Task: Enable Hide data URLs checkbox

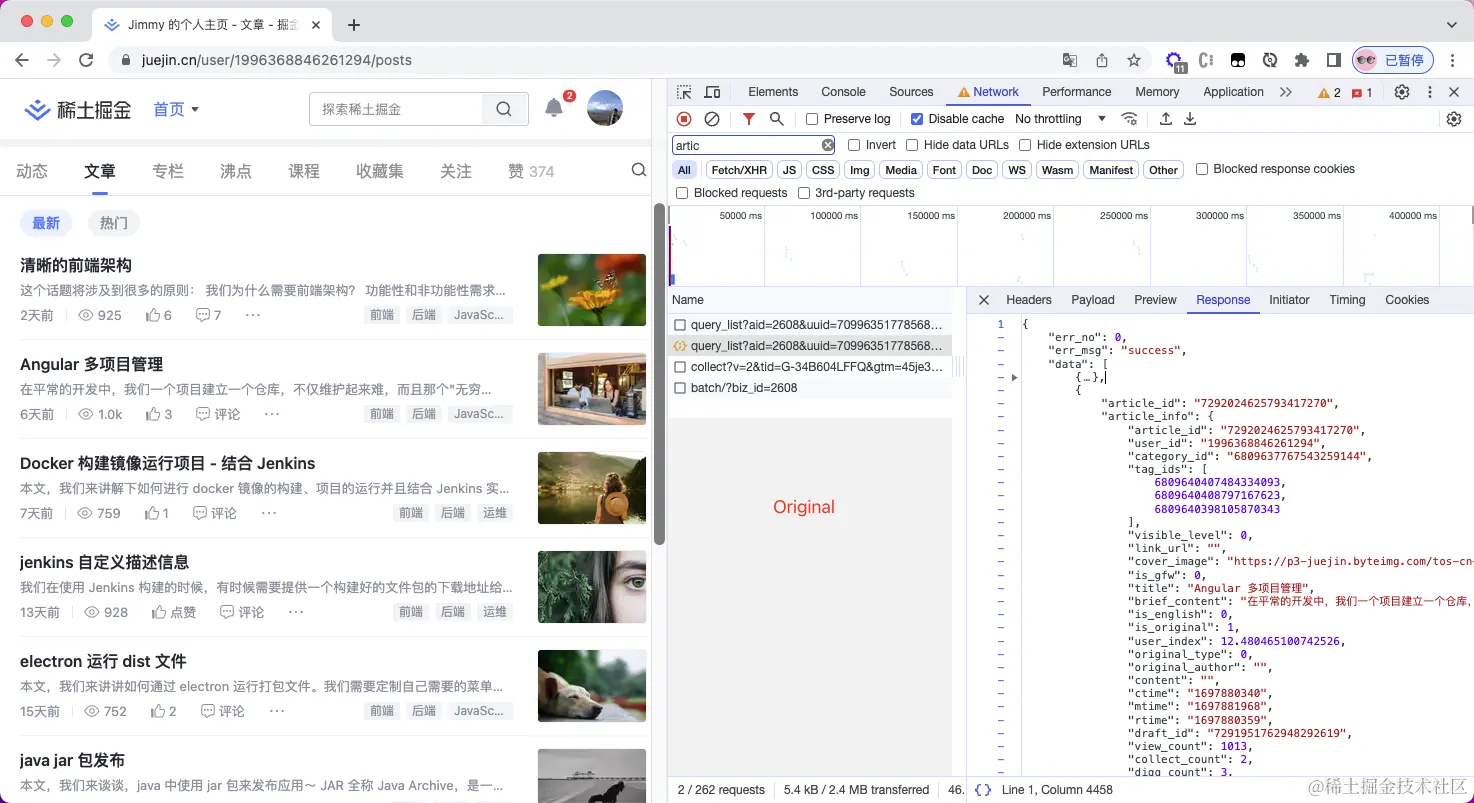Action: [912, 145]
